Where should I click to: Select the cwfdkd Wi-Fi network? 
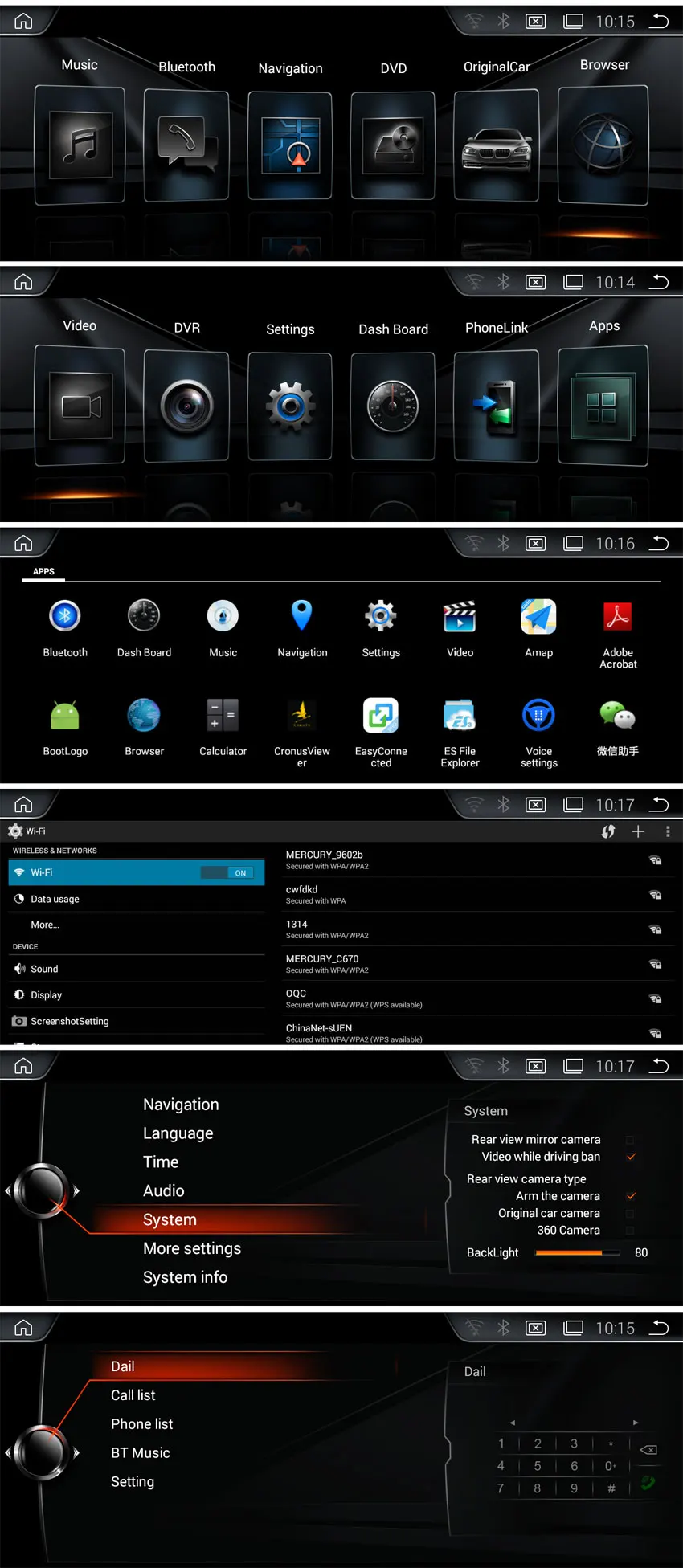[476, 894]
